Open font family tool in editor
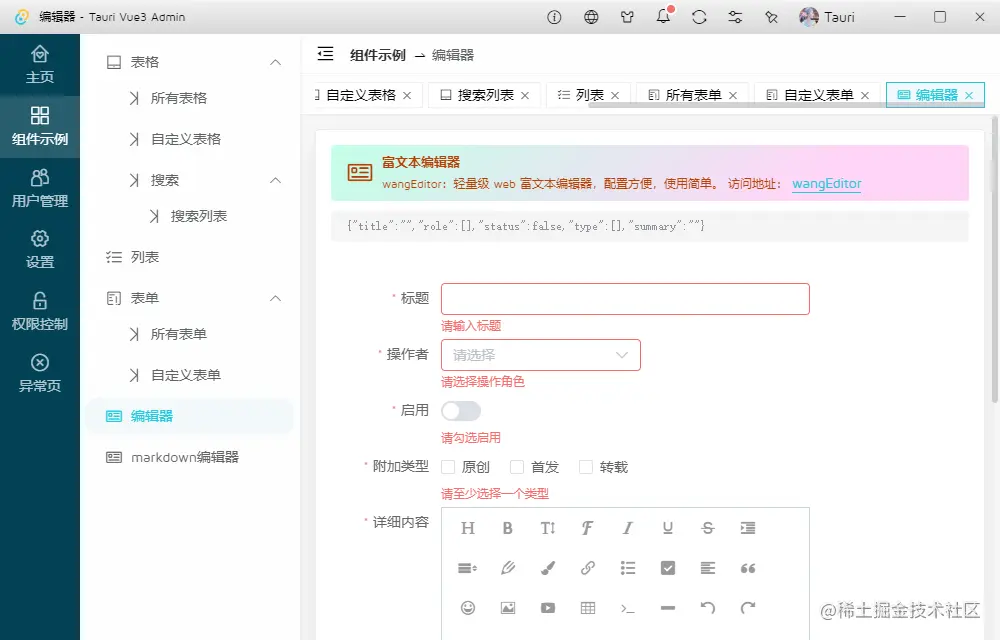This screenshot has width=1000, height=640. 587,528
